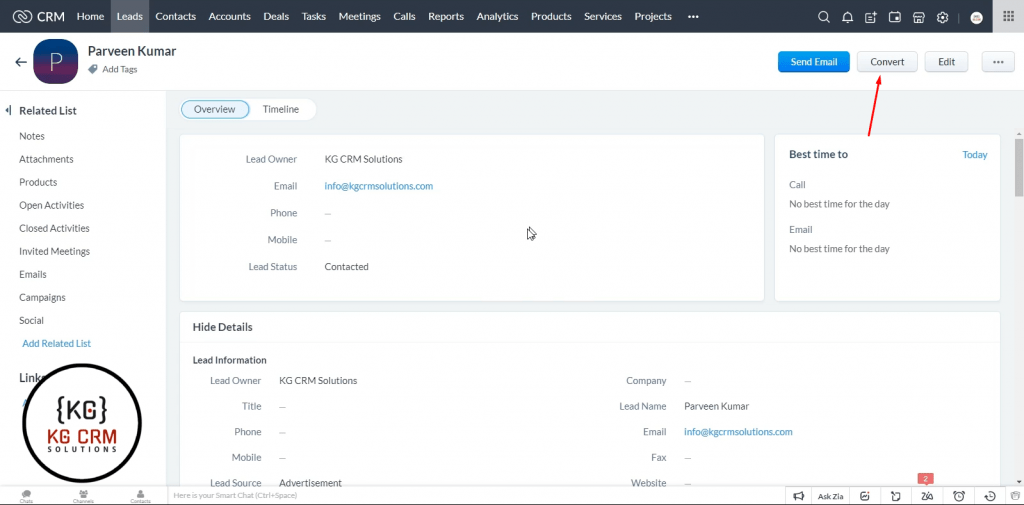The width and height of the screenshot is (1024, 505).
Task: Click the quick create record icon
Action: tap(871, 17)
